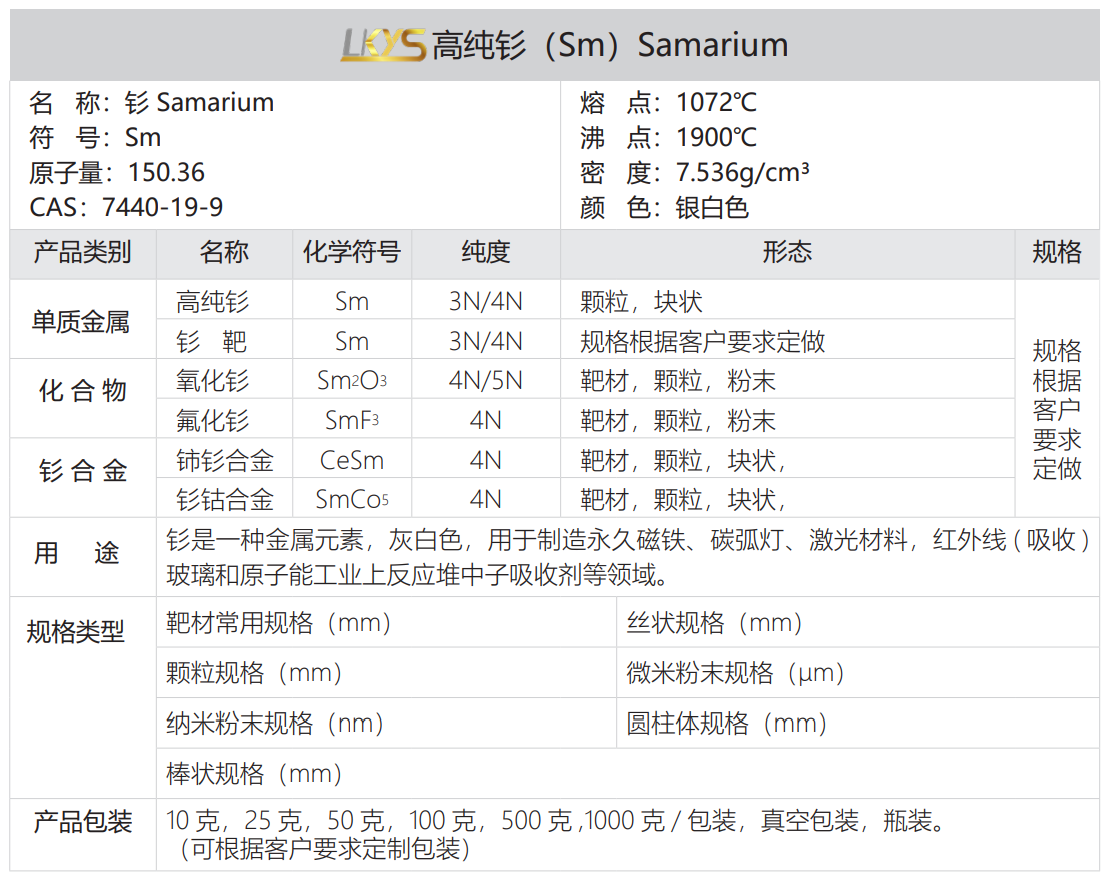
Task: Select the 靶材常用规格（mm） cell
Action: 279,623
